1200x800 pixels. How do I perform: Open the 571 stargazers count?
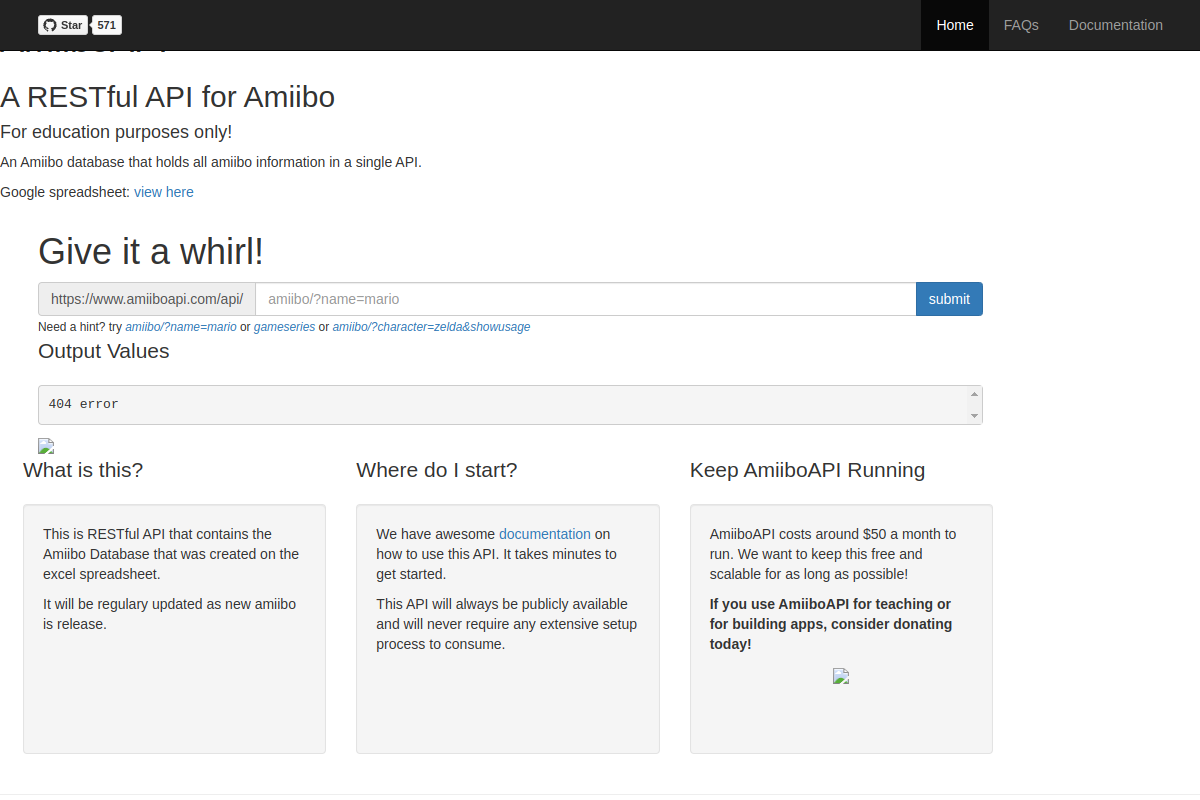click(107, 25)
